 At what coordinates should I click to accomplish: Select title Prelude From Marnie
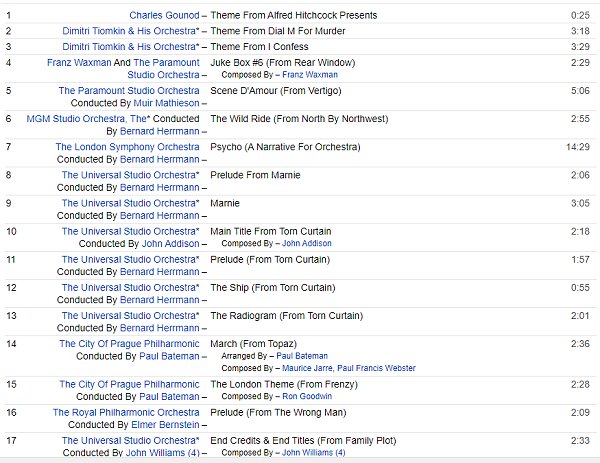point(255,175)
